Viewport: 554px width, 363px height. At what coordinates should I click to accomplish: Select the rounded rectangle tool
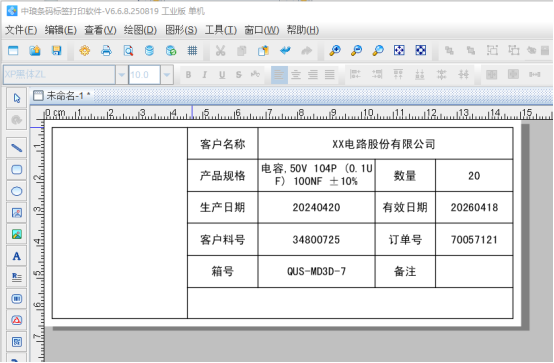point(17,169)
